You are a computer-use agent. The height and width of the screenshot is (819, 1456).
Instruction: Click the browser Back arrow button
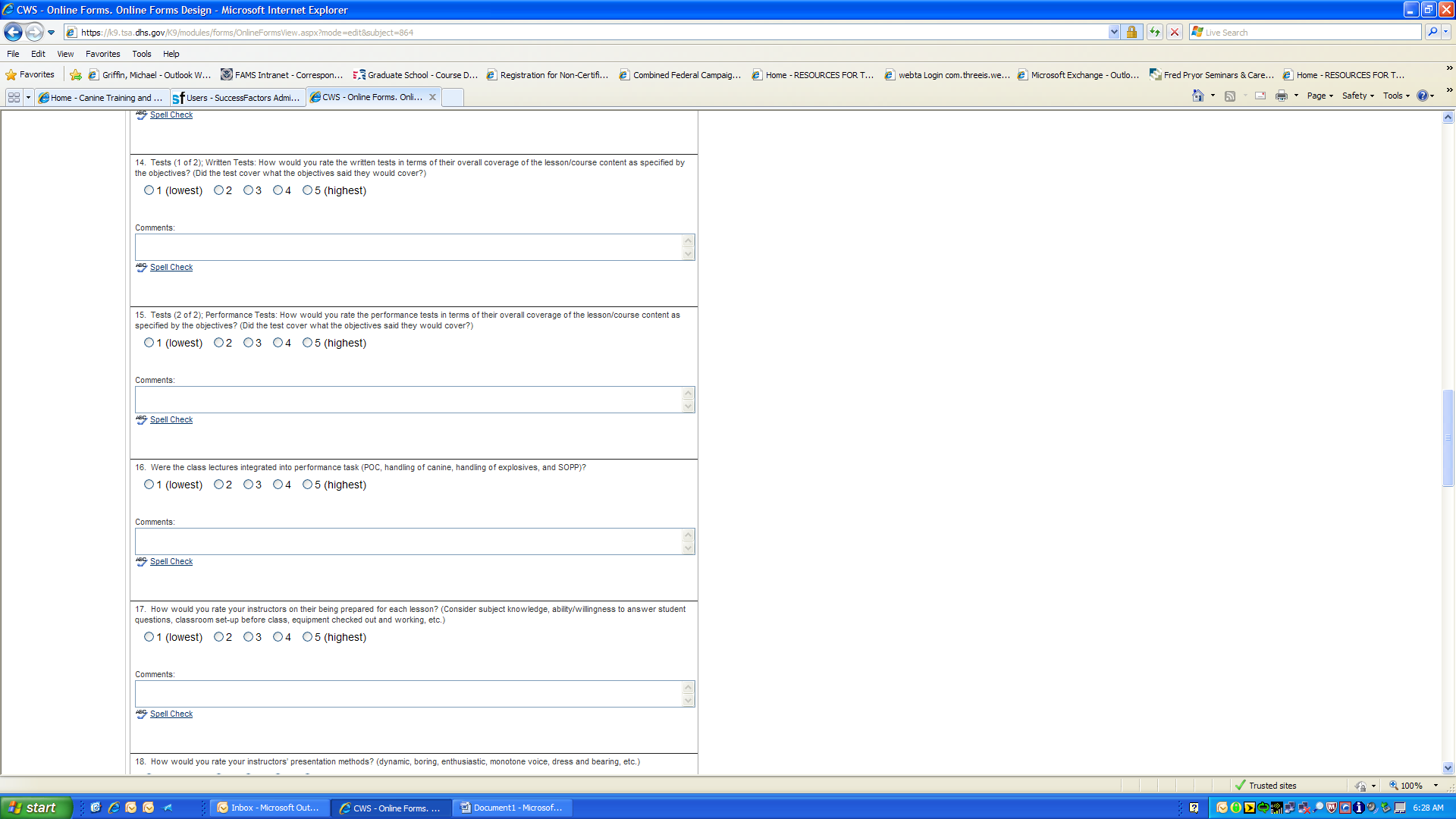13,32
